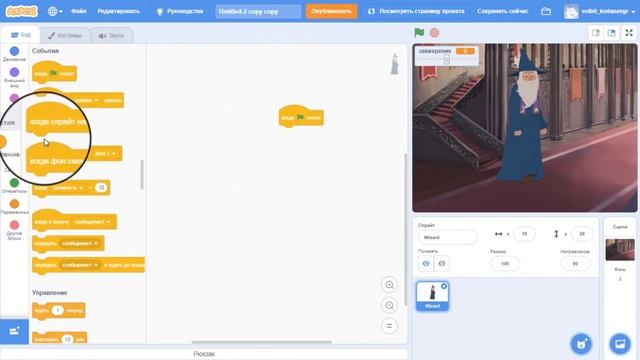Click the size field showing 100
The height and width of the screenshot is (360, 640).
click(x=505, y=264)
